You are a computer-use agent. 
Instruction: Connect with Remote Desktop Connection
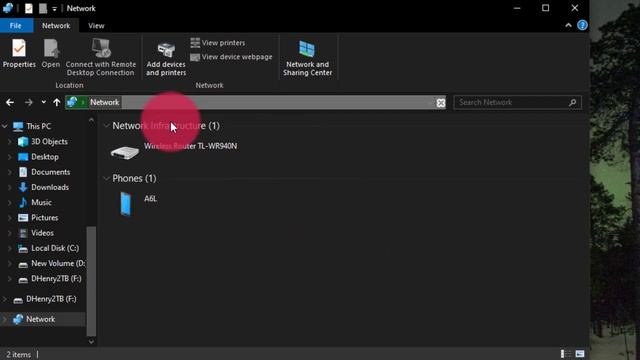[x=100, y=57]
